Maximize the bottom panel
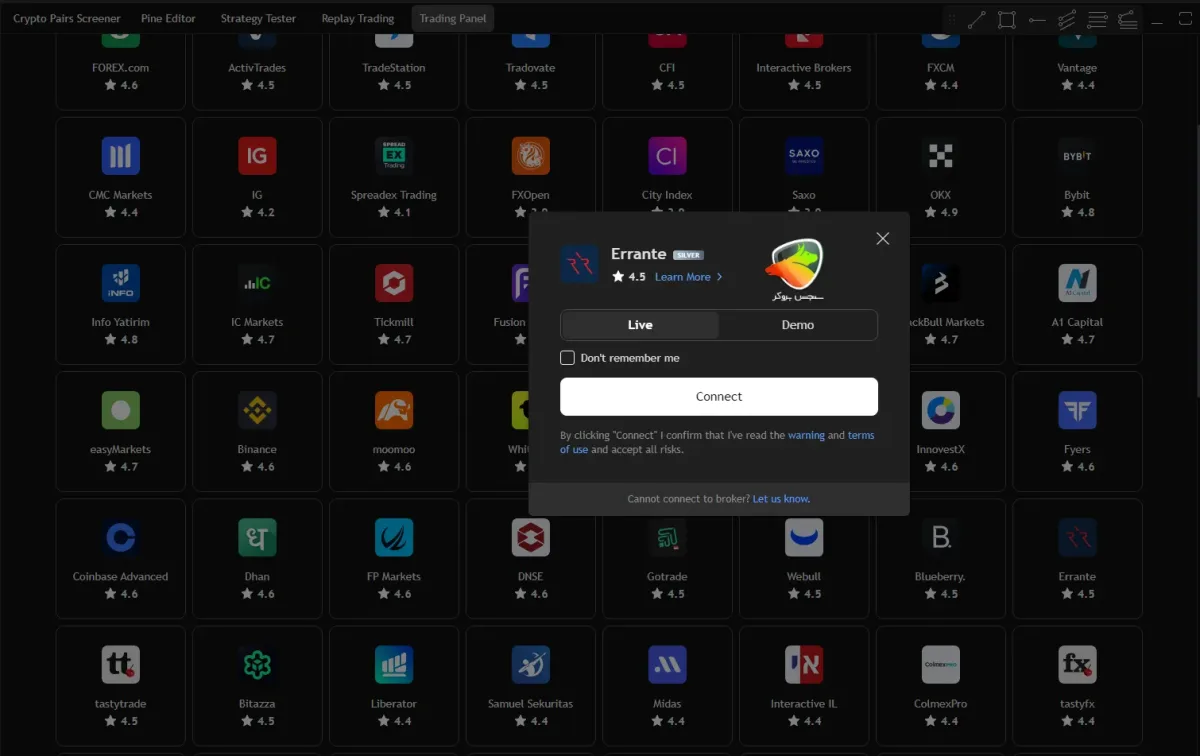 [1183, 19]
